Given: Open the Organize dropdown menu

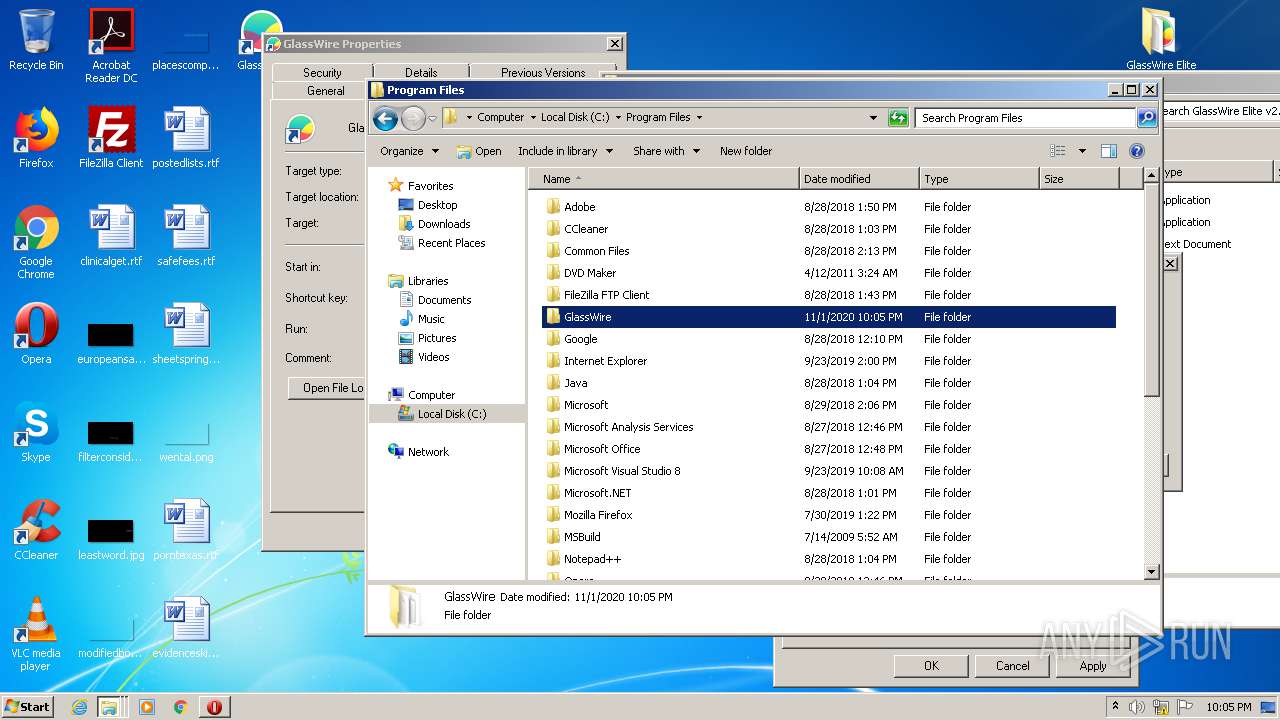Looking at the screenshot, I should coord(409,151).
